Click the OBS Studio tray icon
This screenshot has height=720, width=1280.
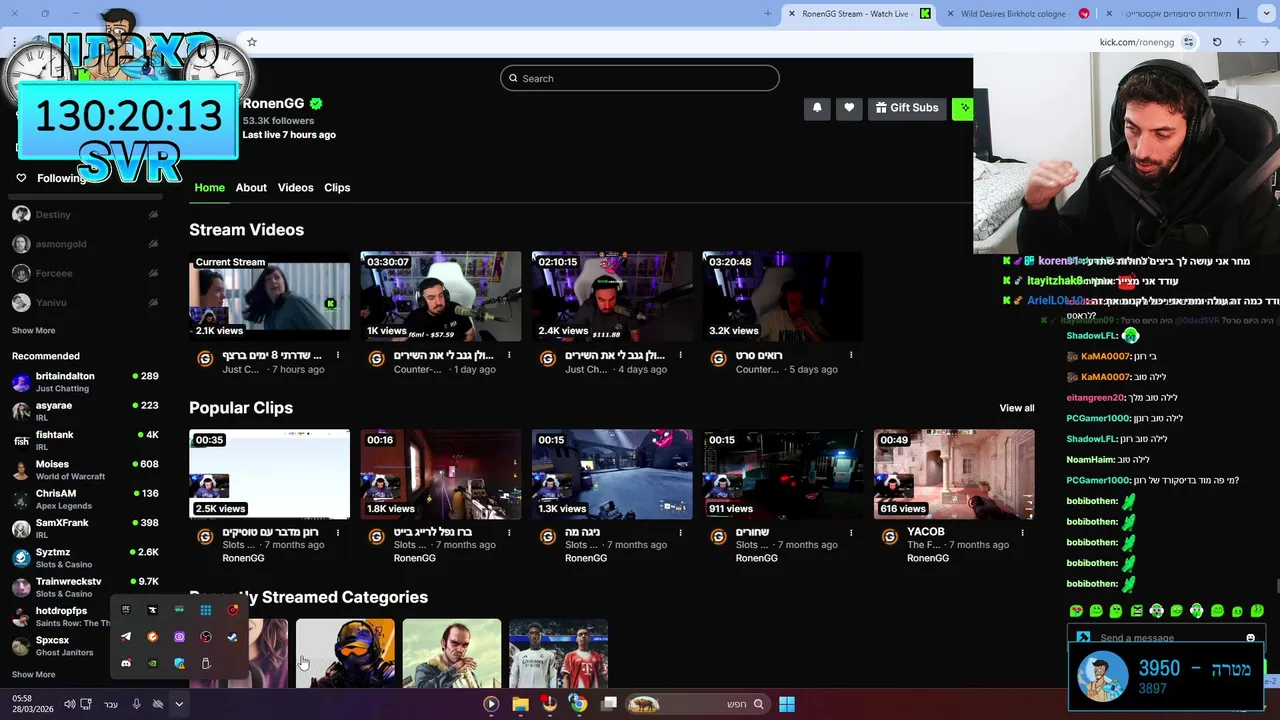[206, 637]
